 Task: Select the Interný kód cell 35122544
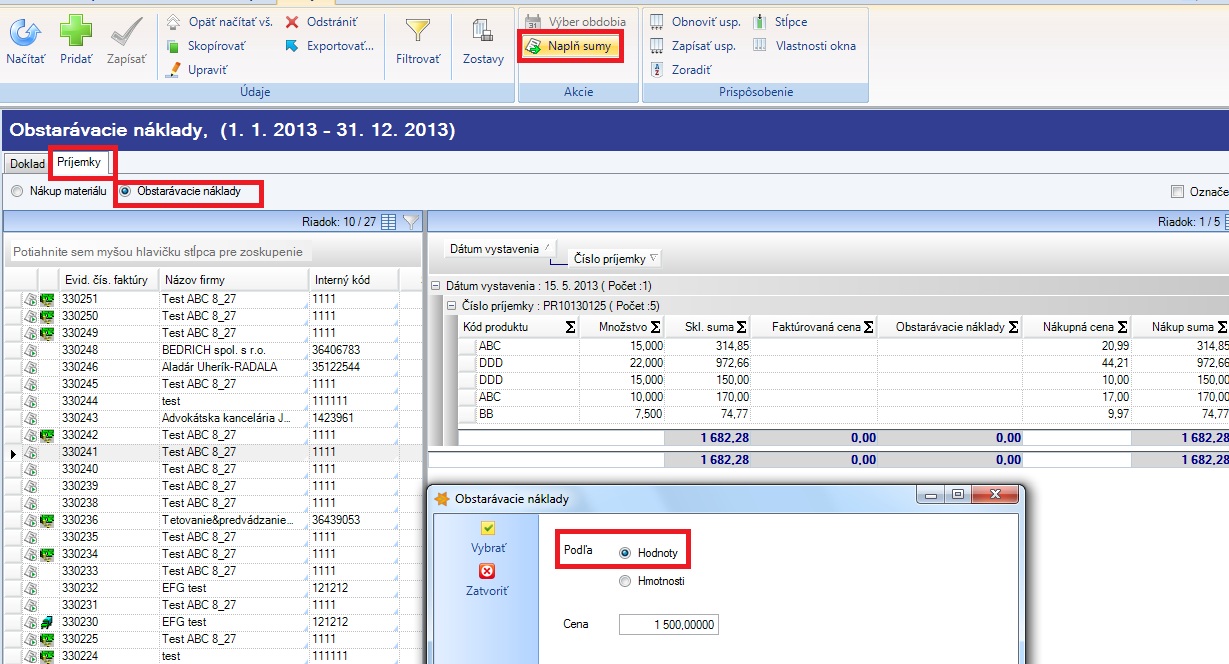coord(354,366)
